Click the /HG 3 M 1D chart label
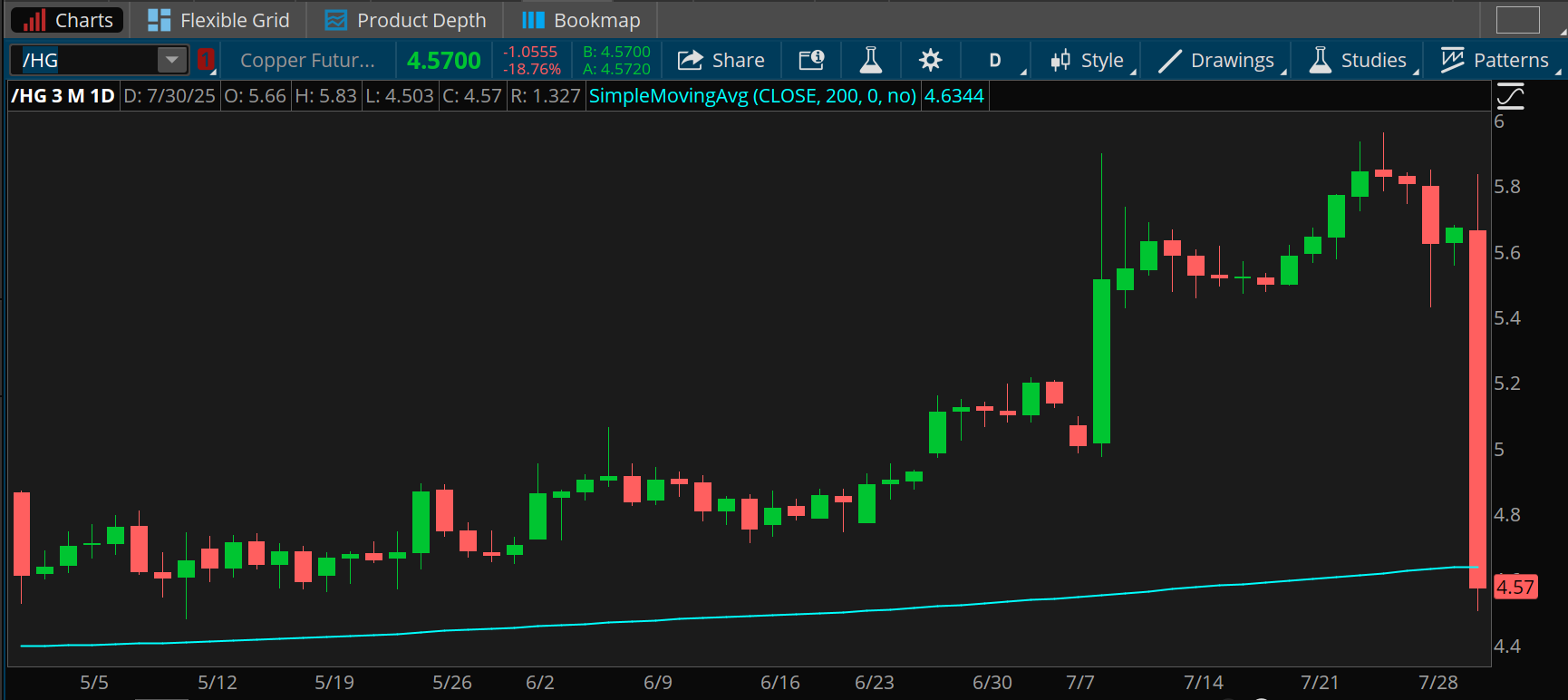Image resolution: width=1568 pixels, height=700 pixels. [x=63, y=96]
